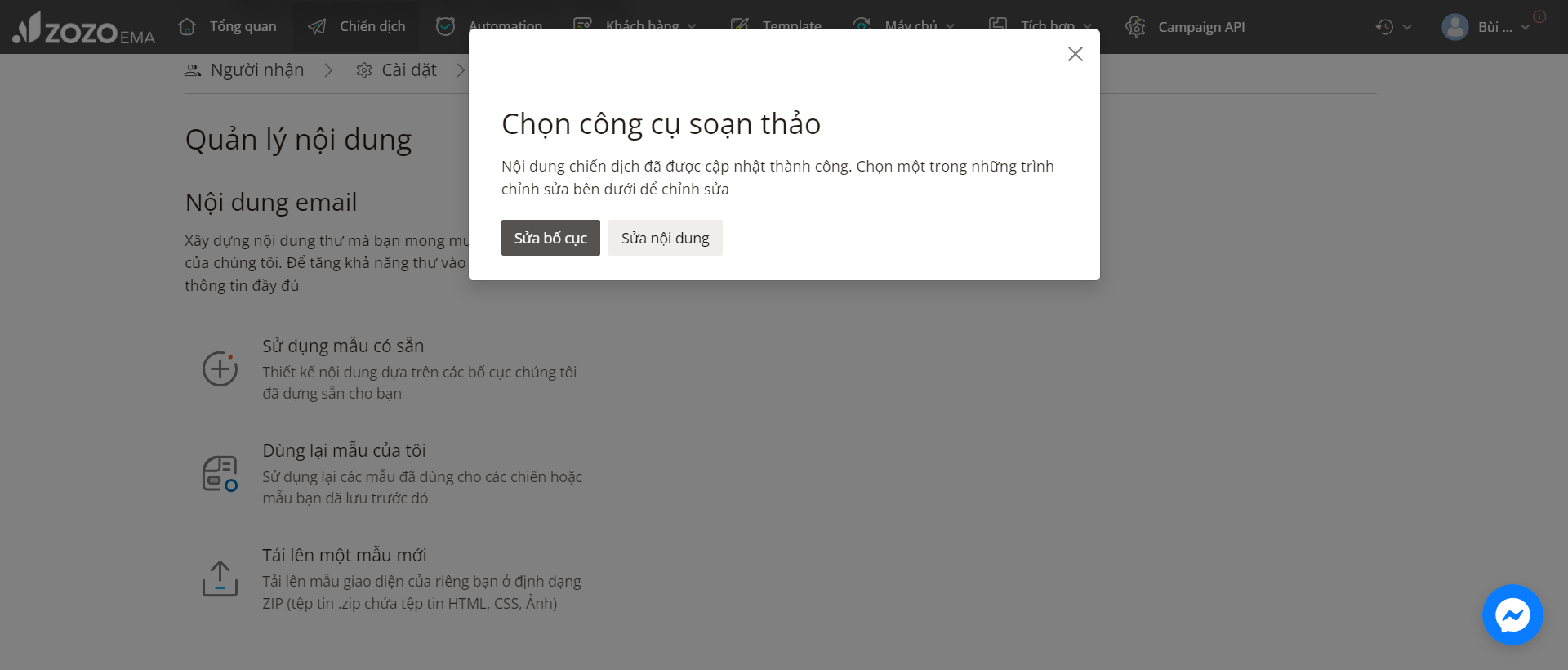This screenshot has height=670, width=1568.
Task: Click the Sửa nội dung button
Action: pos(665,238)
